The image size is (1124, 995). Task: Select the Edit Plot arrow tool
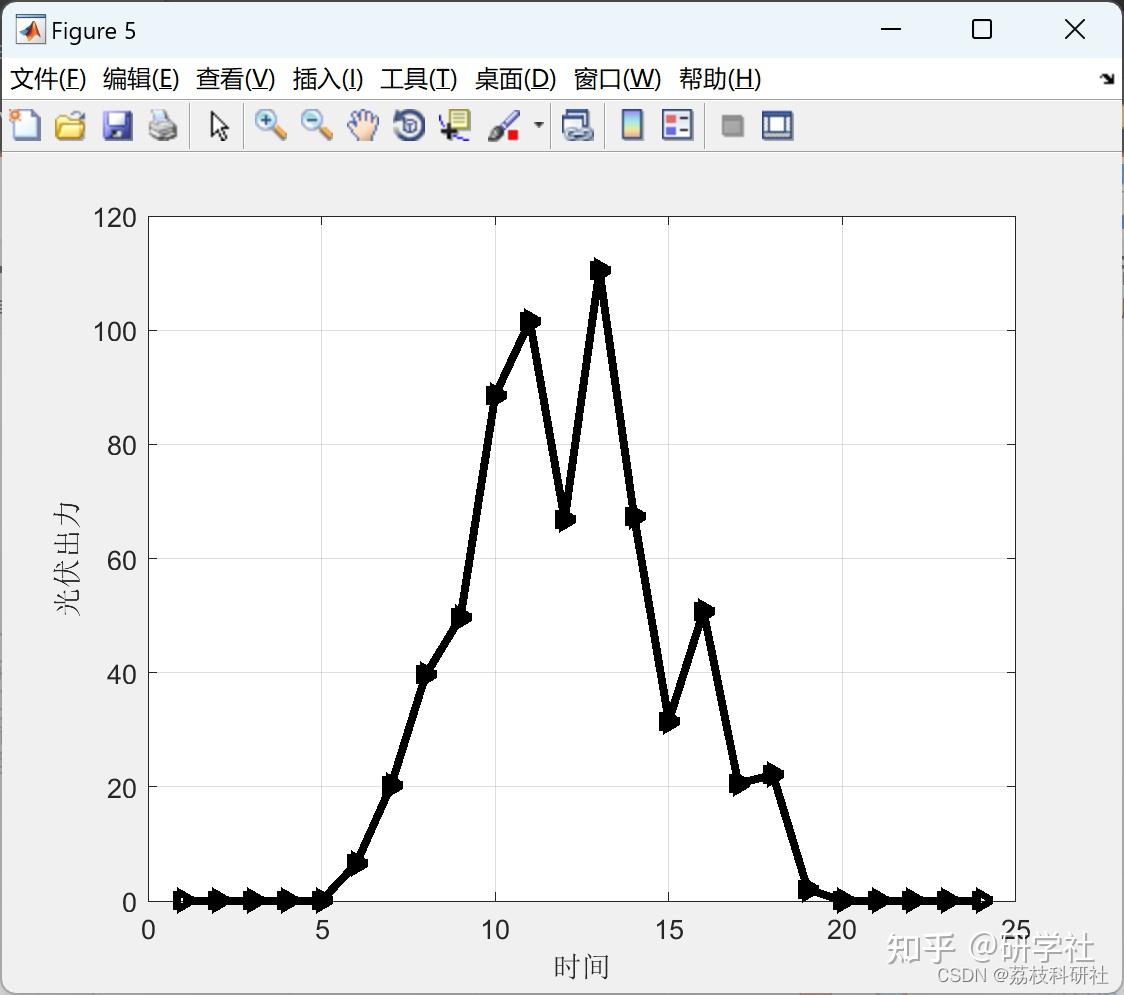tap(216, 125)
